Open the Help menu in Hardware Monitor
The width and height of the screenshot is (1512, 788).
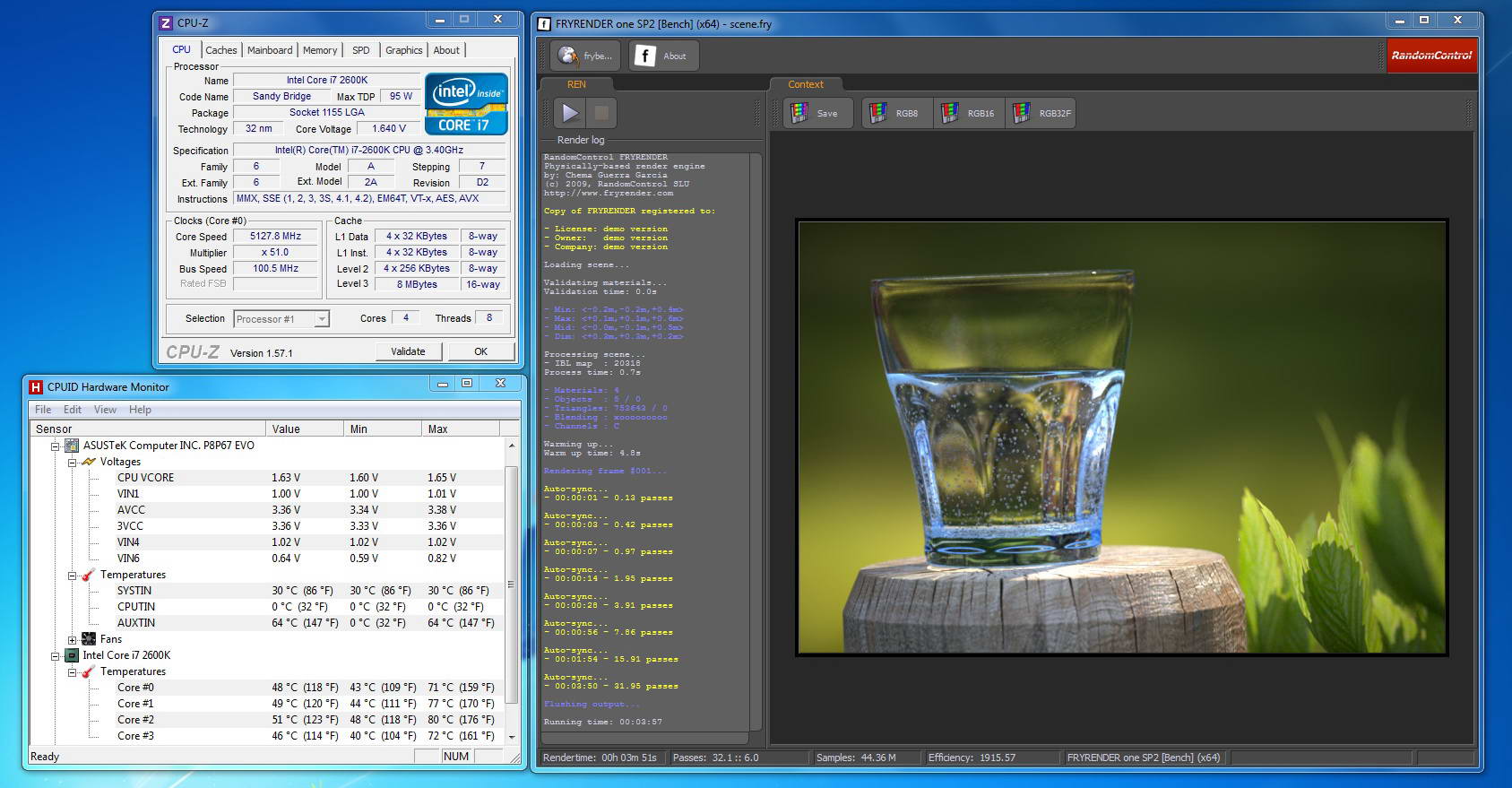(x=140, y=410)
